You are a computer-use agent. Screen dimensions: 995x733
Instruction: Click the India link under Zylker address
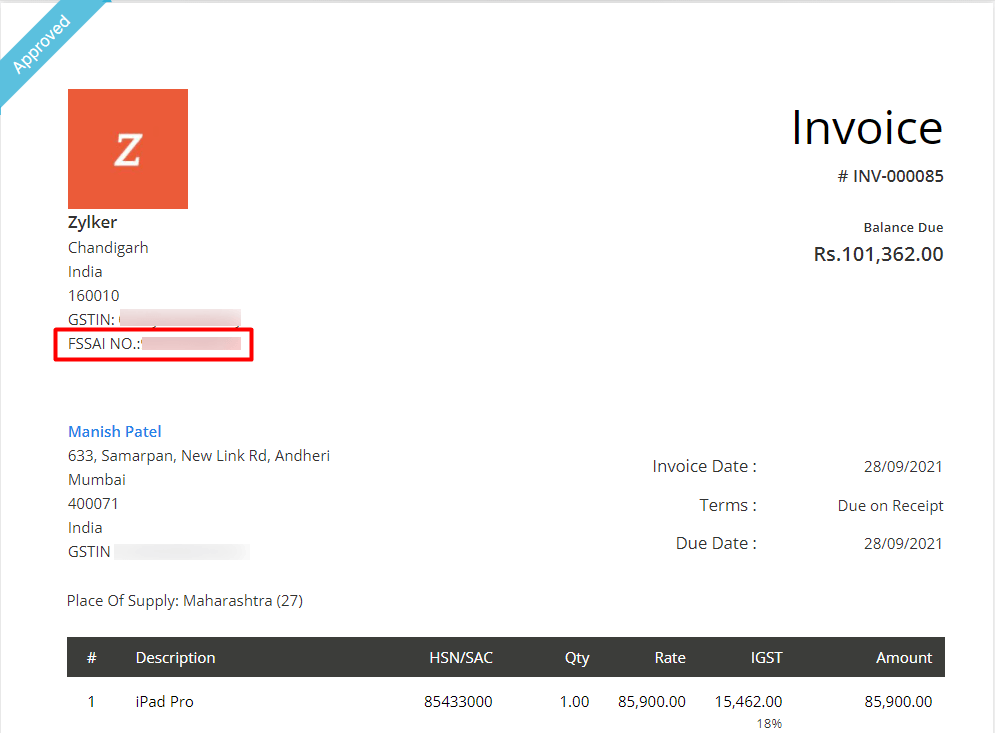point(84,271)
